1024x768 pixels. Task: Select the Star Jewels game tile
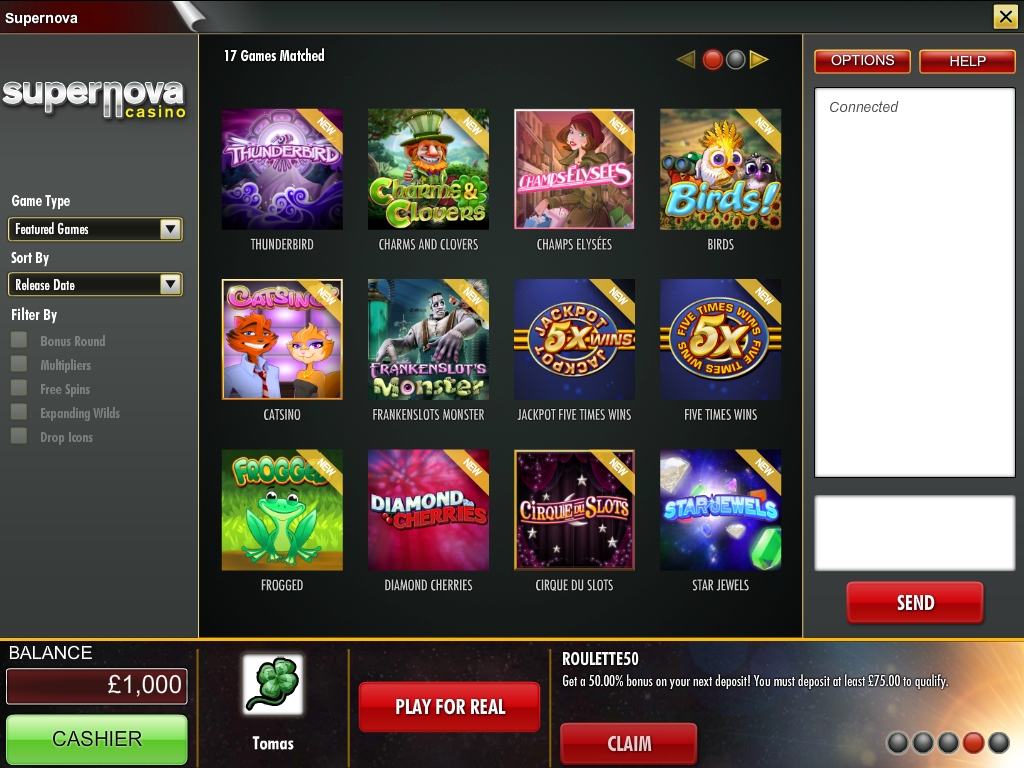[x=720, y=510]
